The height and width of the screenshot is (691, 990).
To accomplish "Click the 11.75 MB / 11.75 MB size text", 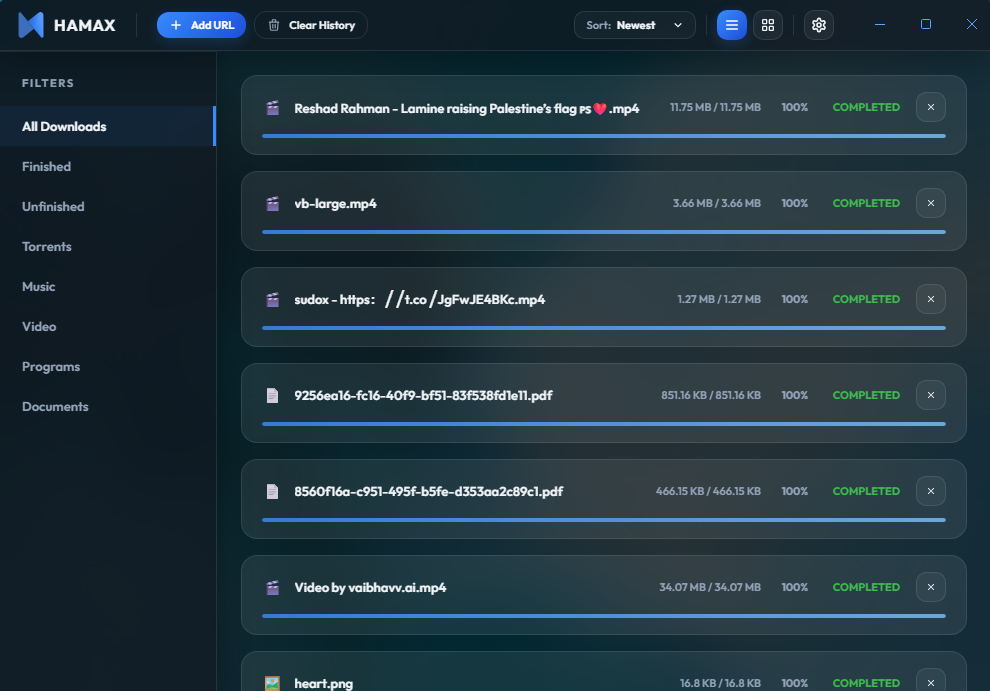I will pyautogui.click(x=715, y=107).
